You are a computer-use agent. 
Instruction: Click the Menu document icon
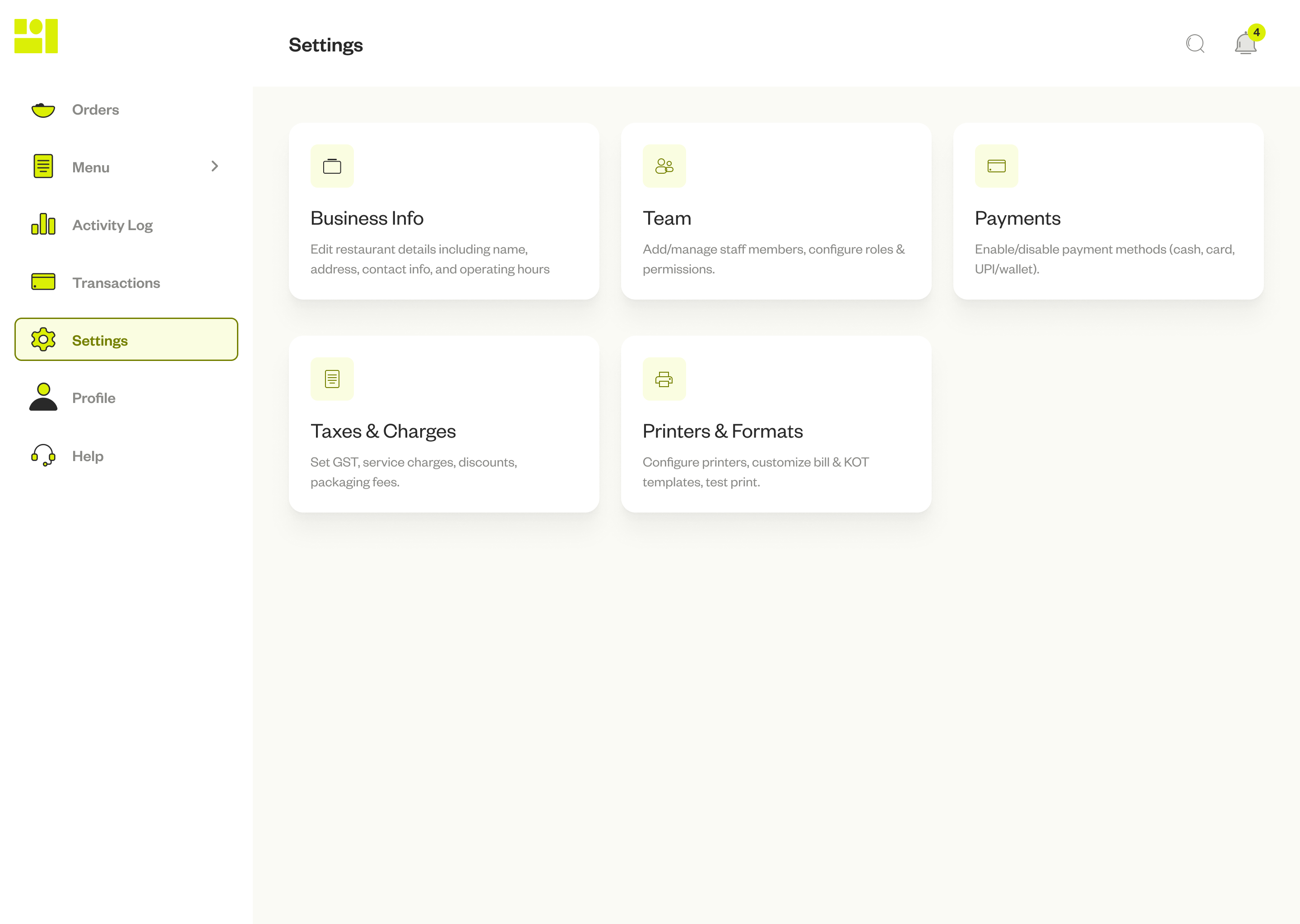43,166
